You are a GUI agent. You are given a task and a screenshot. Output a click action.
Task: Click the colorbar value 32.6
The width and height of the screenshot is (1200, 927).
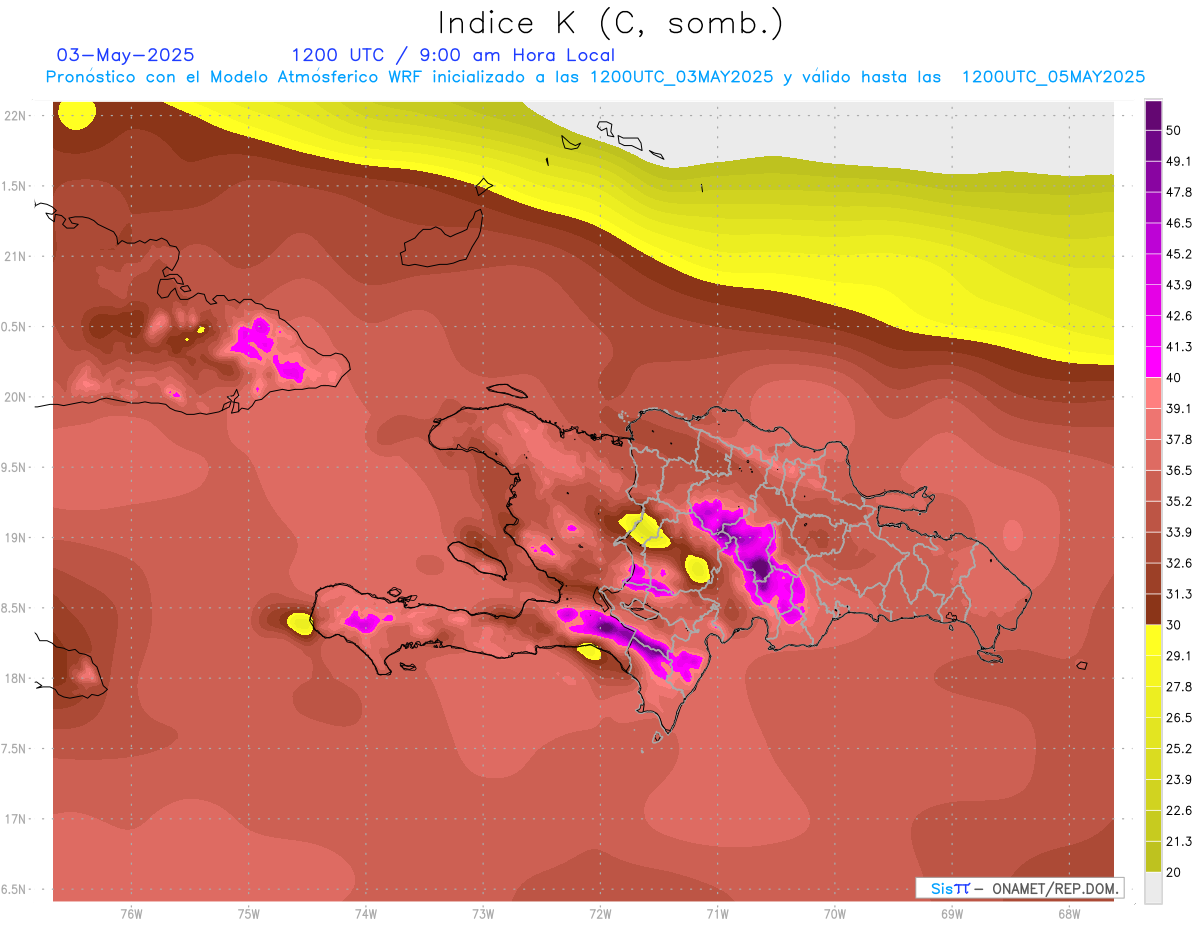[1178, 563]
